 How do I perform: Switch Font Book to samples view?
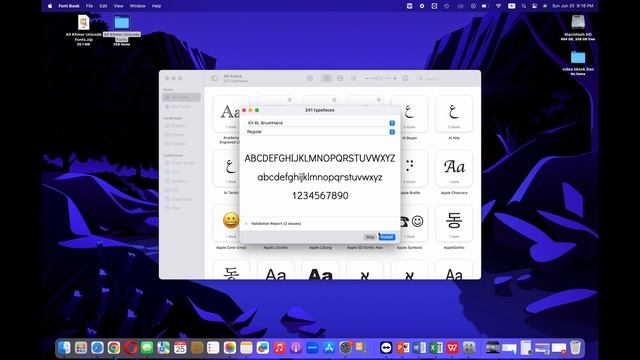coord(340,78)
